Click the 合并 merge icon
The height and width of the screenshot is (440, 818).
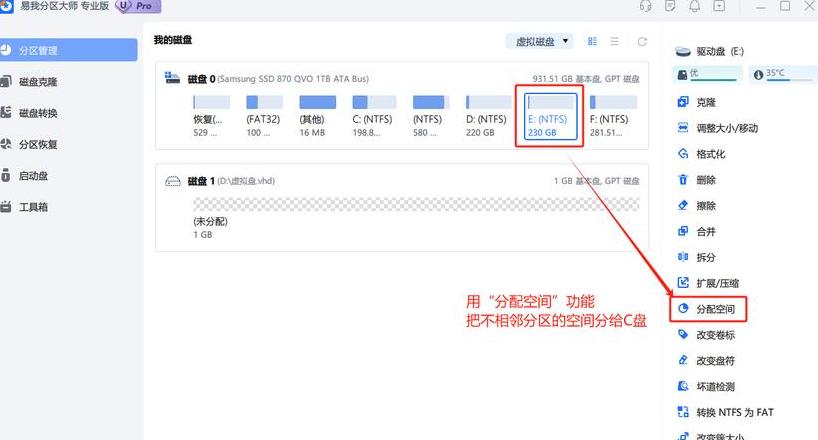pos(683,231)
